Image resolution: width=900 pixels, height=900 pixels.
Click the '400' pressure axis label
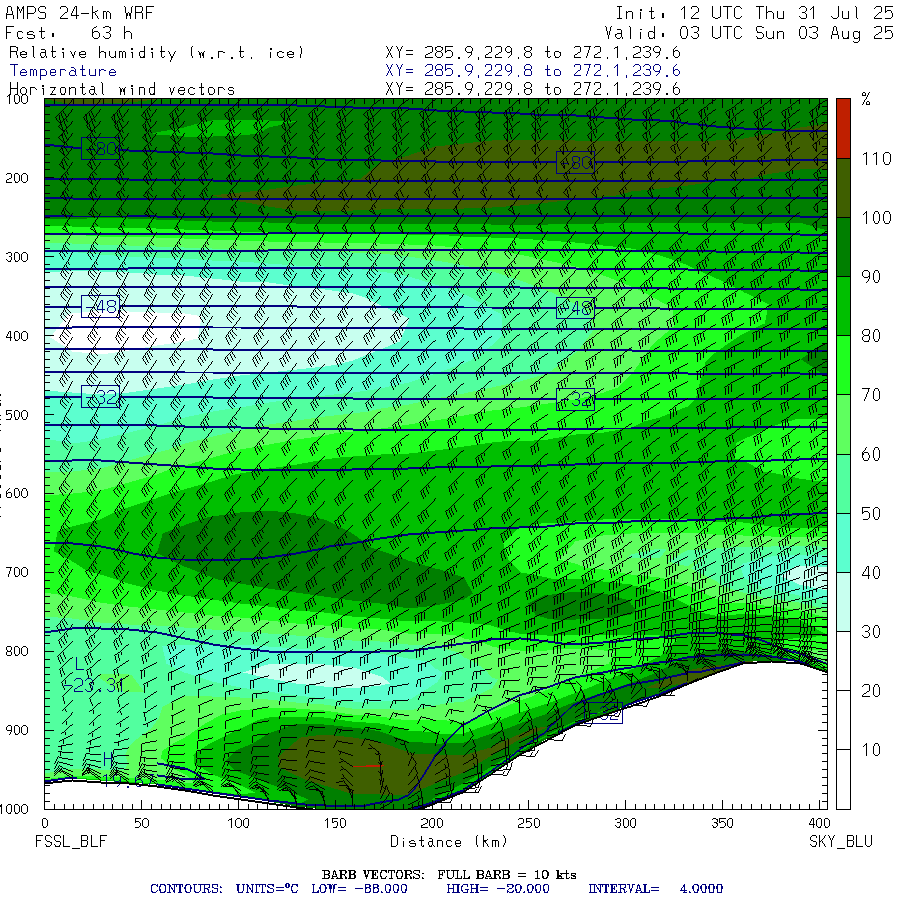pos(17,336)
